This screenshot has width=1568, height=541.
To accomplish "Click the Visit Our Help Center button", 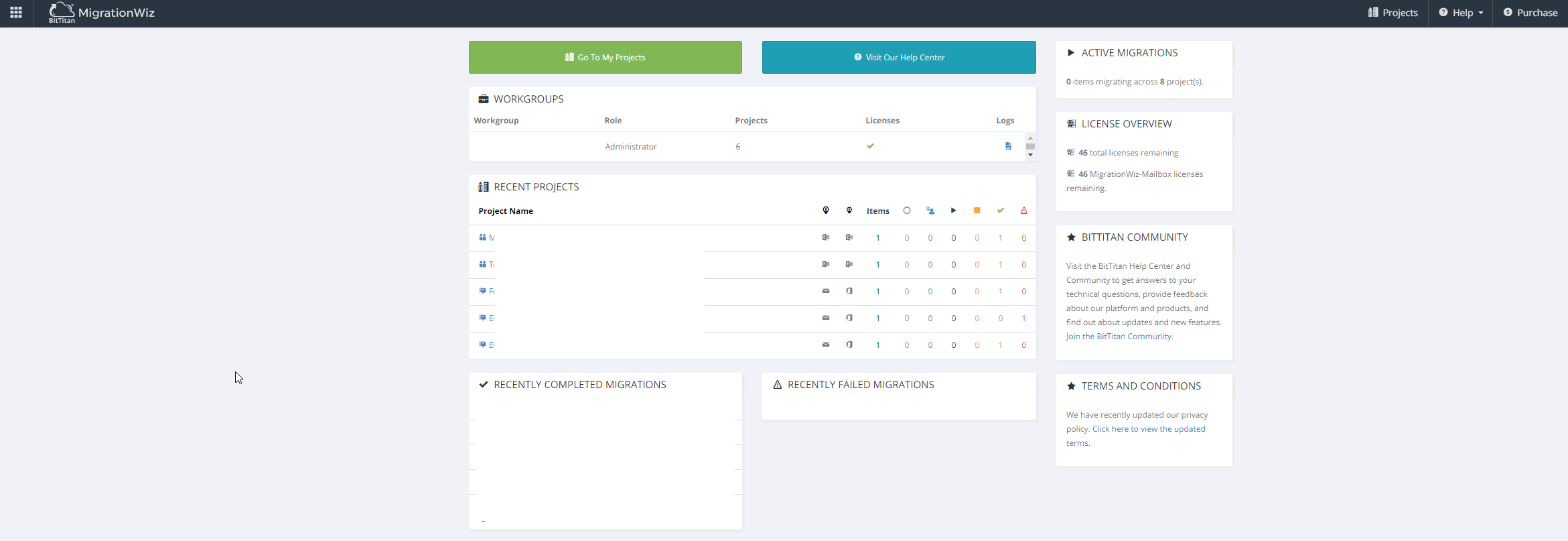I will click(x=899, y=58).
